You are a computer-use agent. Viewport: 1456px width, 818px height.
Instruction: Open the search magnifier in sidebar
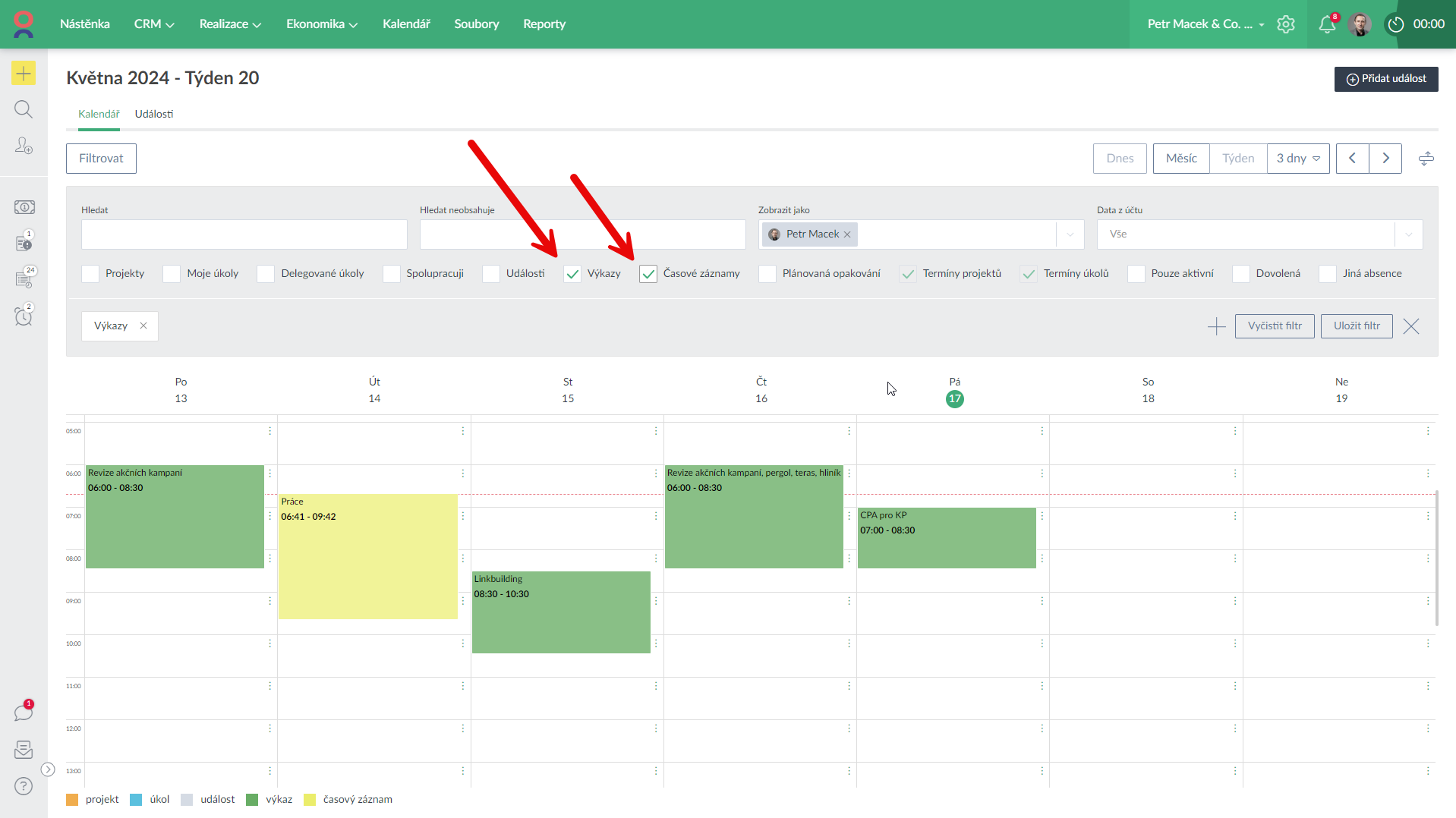[24, 109]
